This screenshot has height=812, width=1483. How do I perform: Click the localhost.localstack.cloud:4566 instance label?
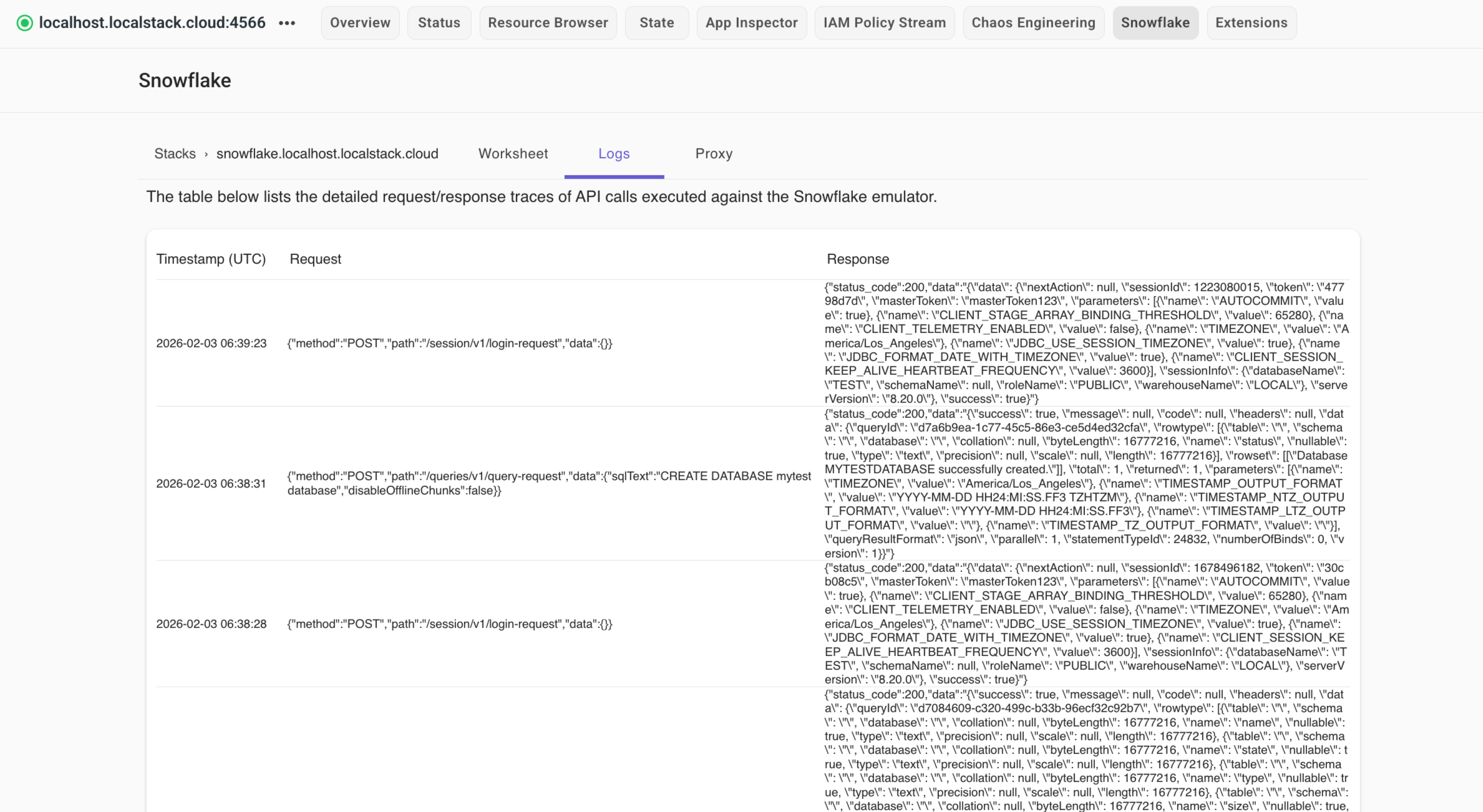[151, 22]
